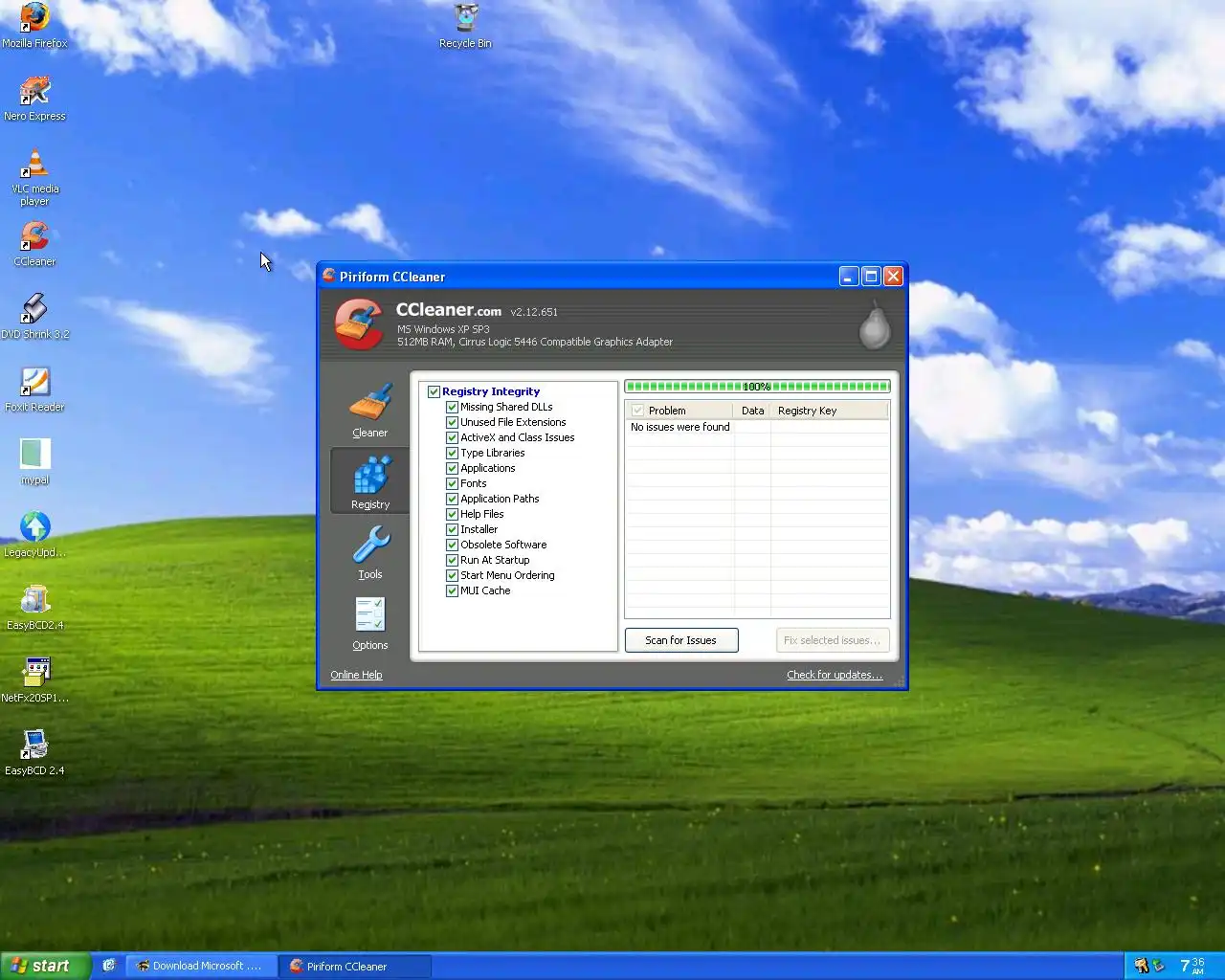
Task: Toggle the Obsolete Software checkbox
Action: pyautogui.click(x=452, y=545)
